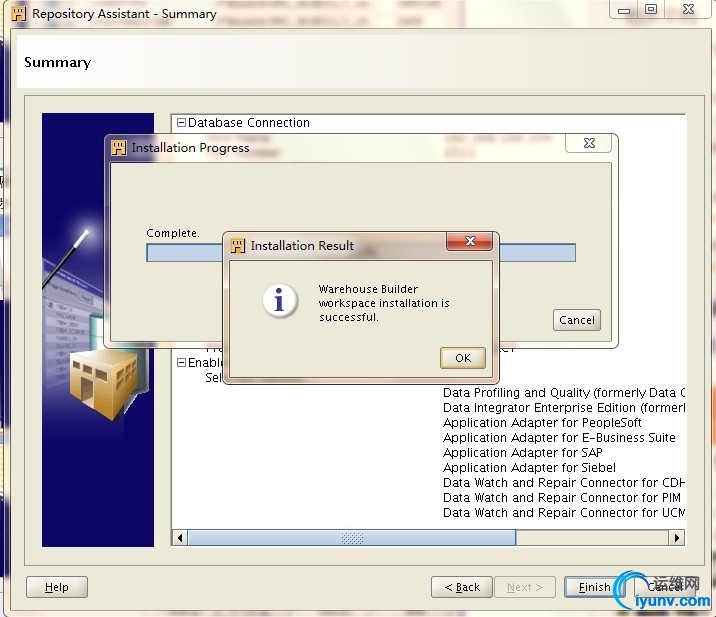Select 'Data Watch and Repair Connector for CDH'

(563, 482)
